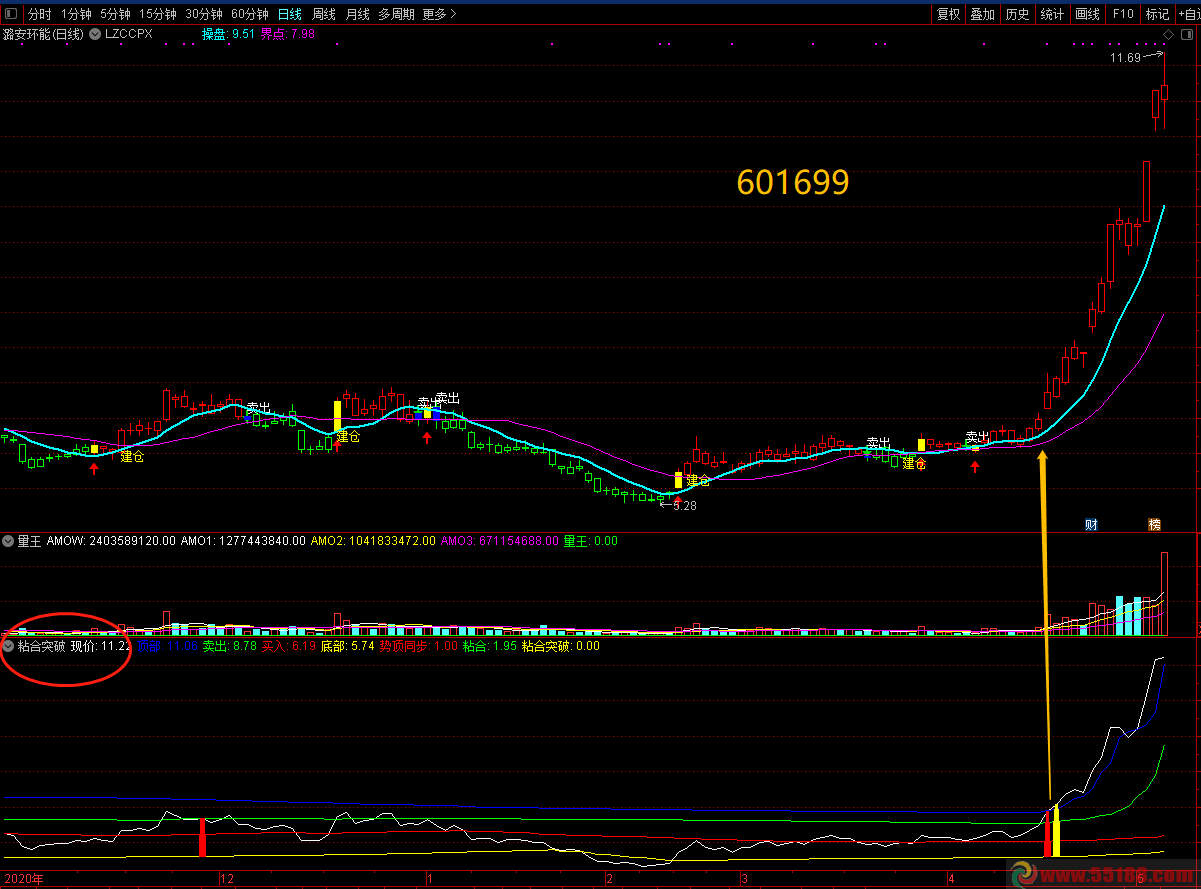Click the 财 info marker icon
The width and height of the screenshot is (1201, 889).
click(1092, 524)
